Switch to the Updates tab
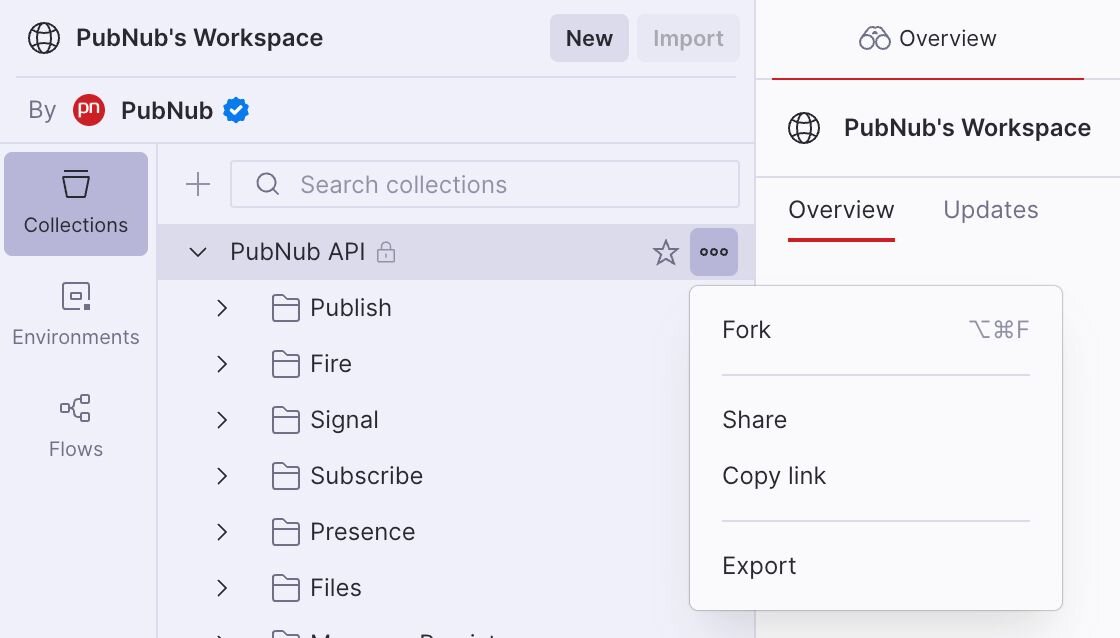Screen dimensions: 1120x638 click(991, 210)
